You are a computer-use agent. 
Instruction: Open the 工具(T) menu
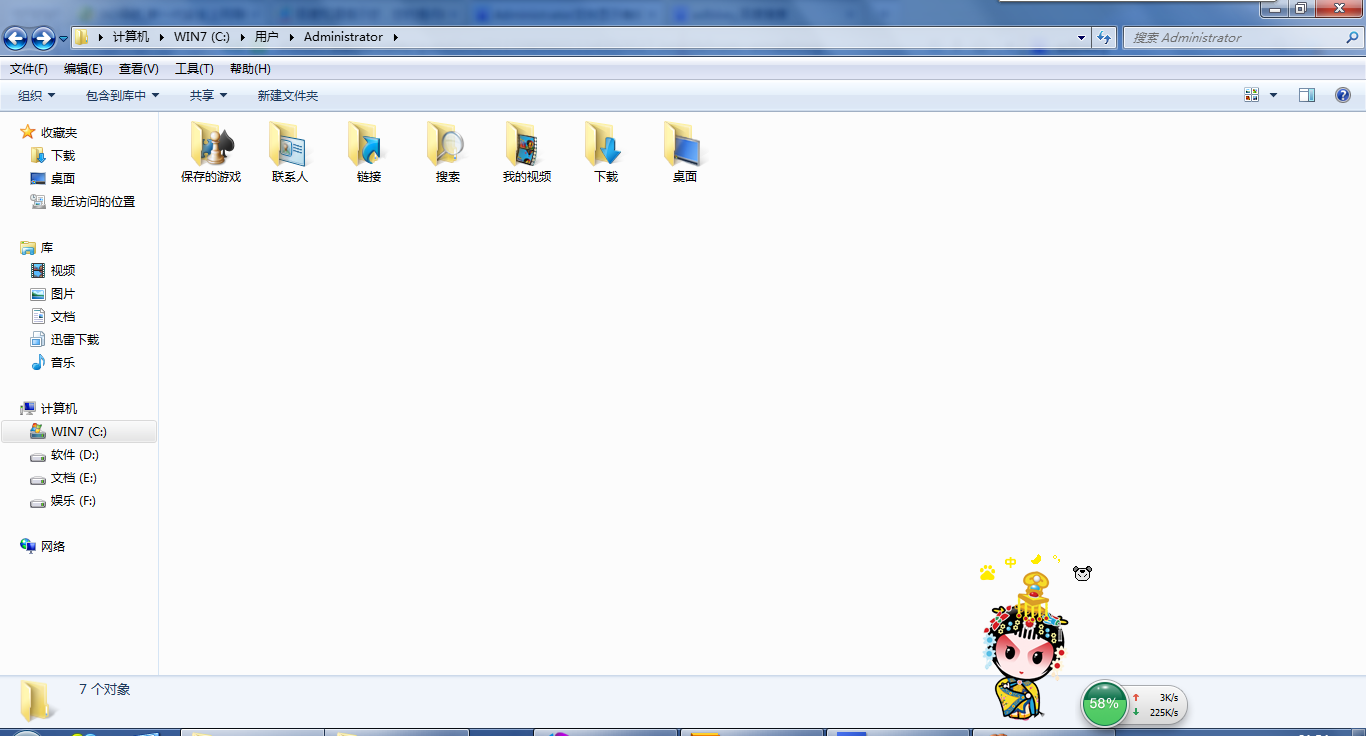point(194,69)
